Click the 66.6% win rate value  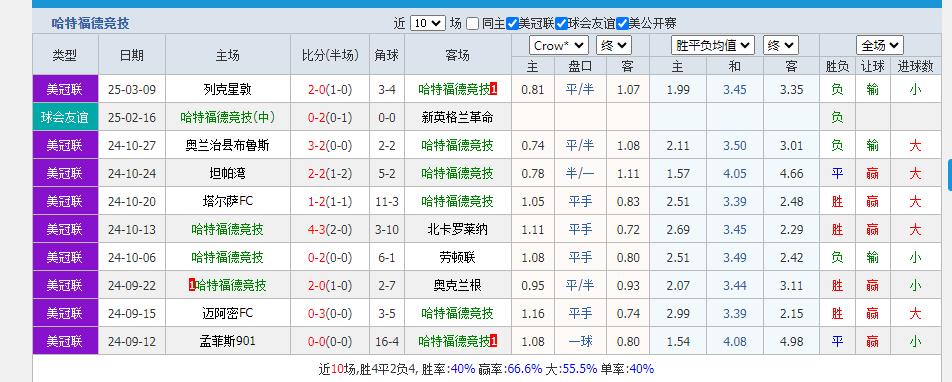pos(525,369)
